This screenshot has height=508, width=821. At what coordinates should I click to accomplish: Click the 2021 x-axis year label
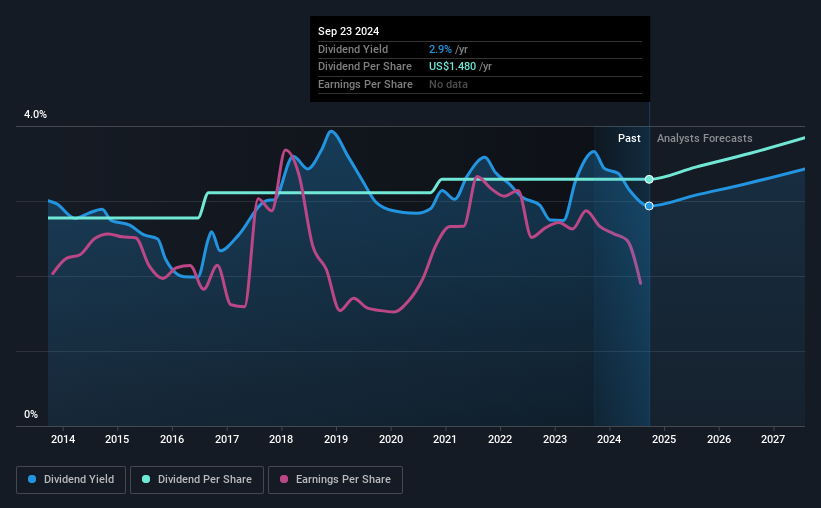pyautogui.click(x=445, y=439)
